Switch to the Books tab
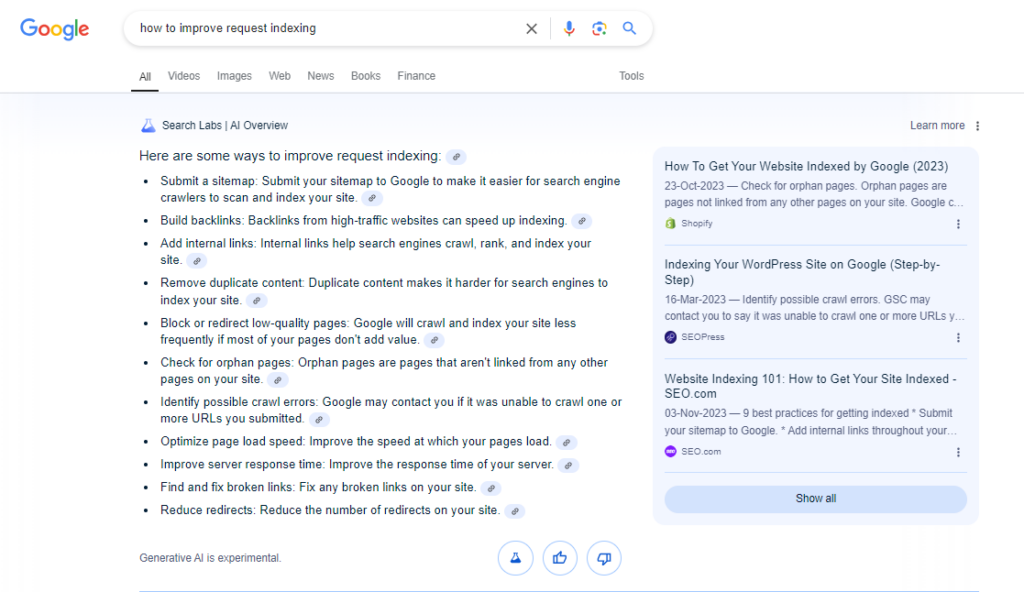 coord(366,76)
